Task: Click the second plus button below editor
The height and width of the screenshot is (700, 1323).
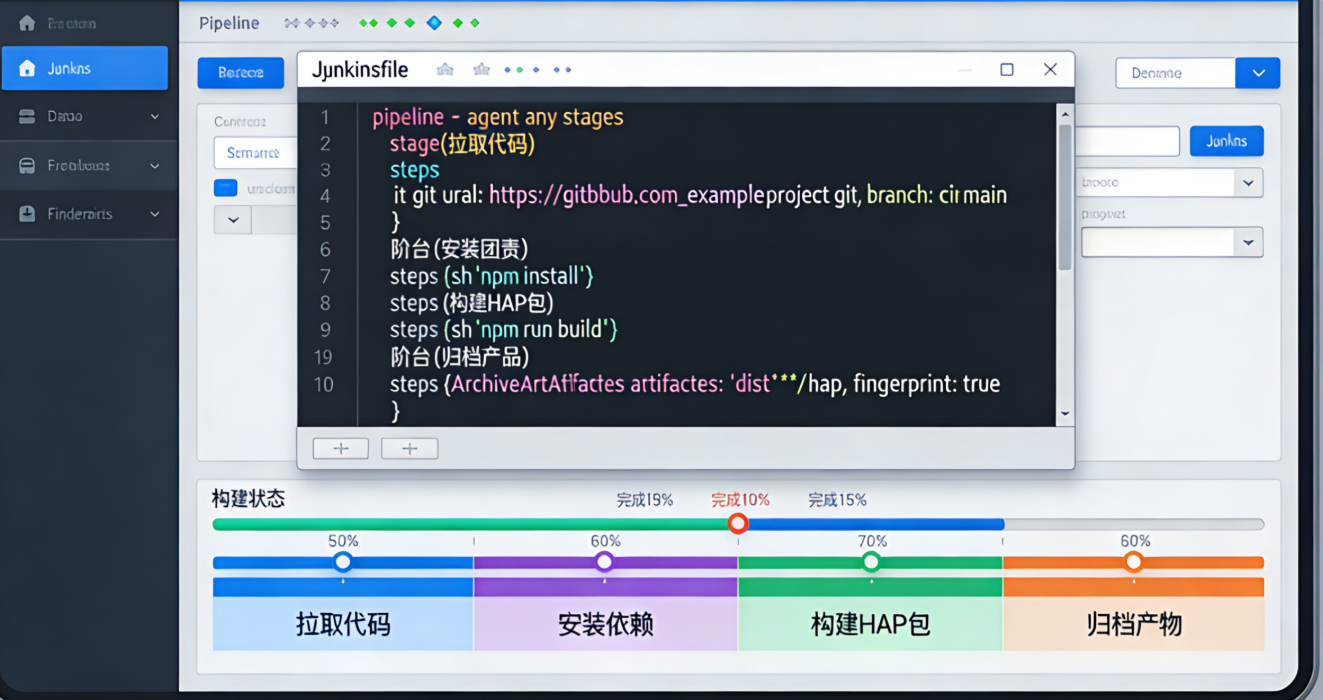Action: (x=410, y=448)
